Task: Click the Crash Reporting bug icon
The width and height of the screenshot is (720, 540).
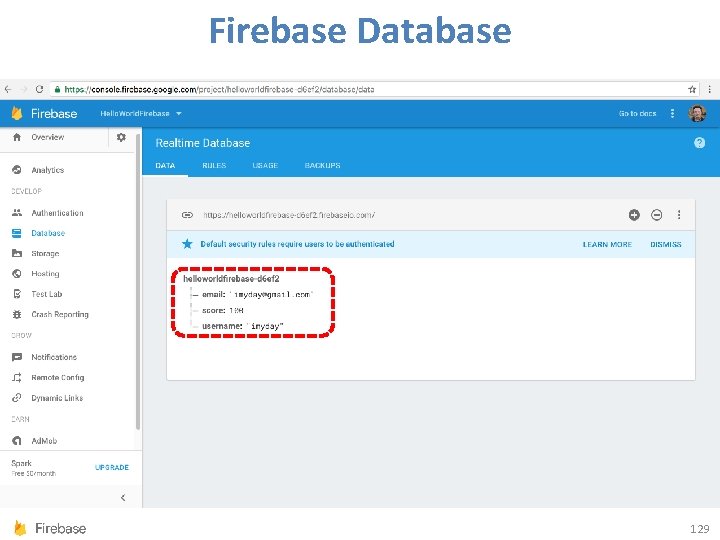Action: click(17, 315)
